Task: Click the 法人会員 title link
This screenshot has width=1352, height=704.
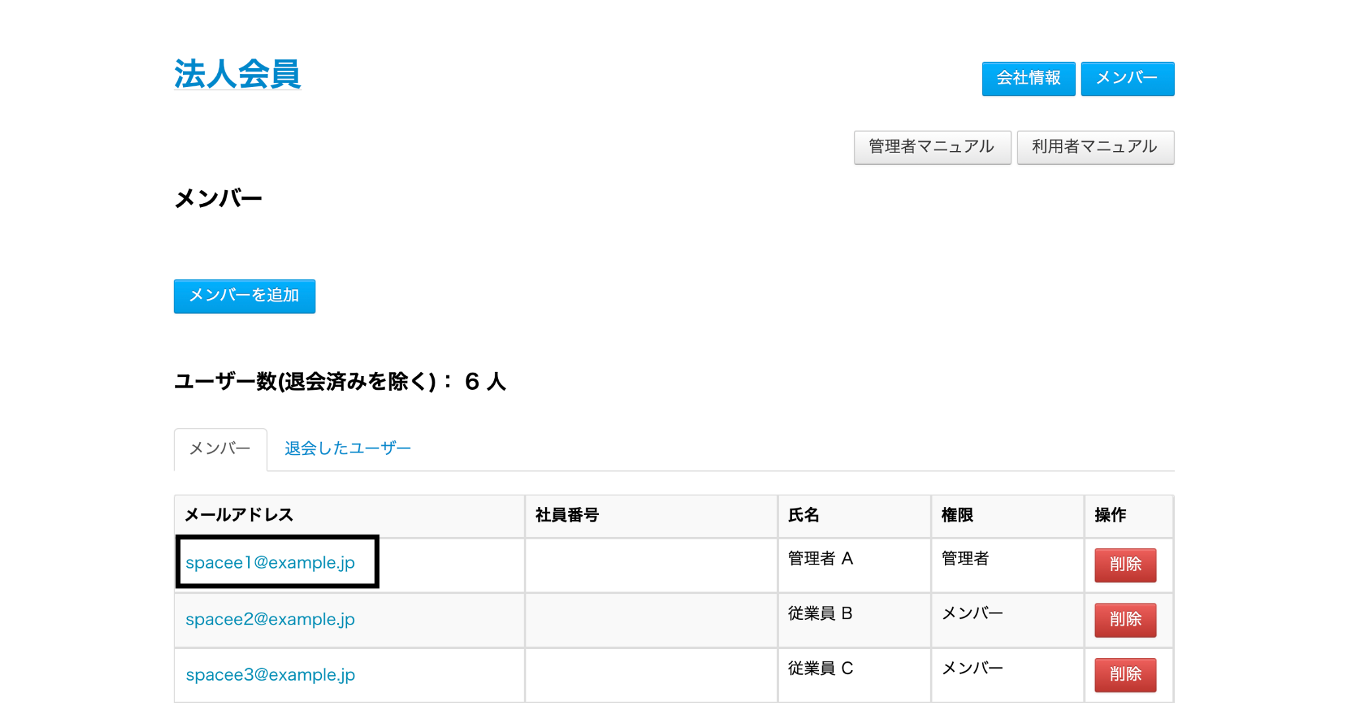Action: 237,74
